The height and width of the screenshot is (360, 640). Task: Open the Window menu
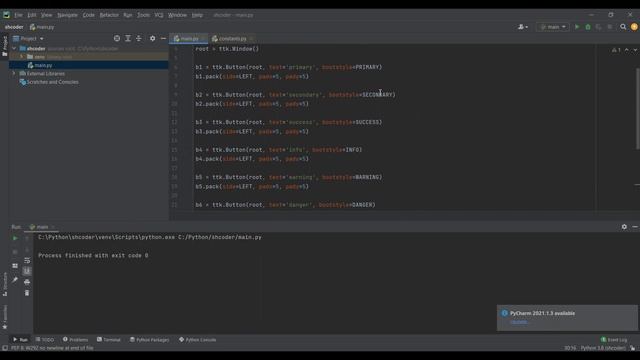[x=177, y=15]
